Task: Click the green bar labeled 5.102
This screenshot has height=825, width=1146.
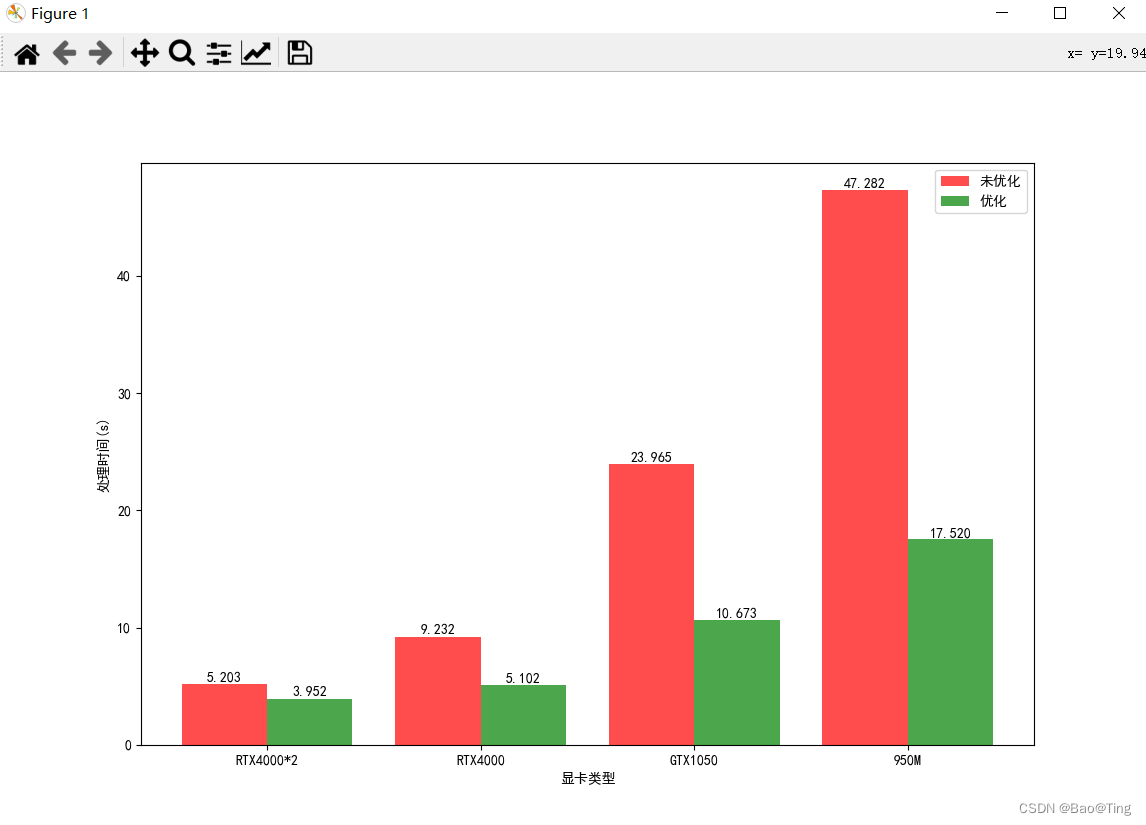Action: [523, 715]
